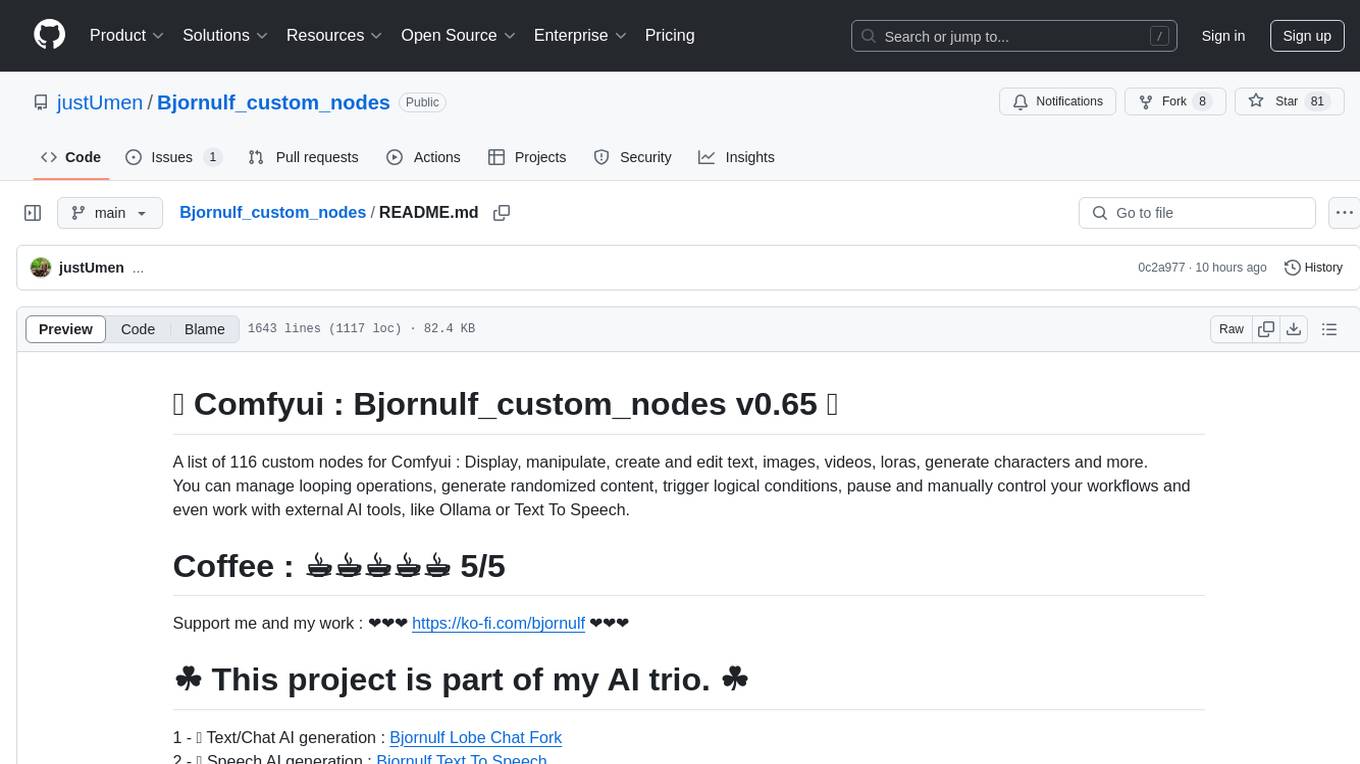This screenshot has width=1360, height=764.
Task: Click the justUmen commit author name
Action: tap(92, 268)
